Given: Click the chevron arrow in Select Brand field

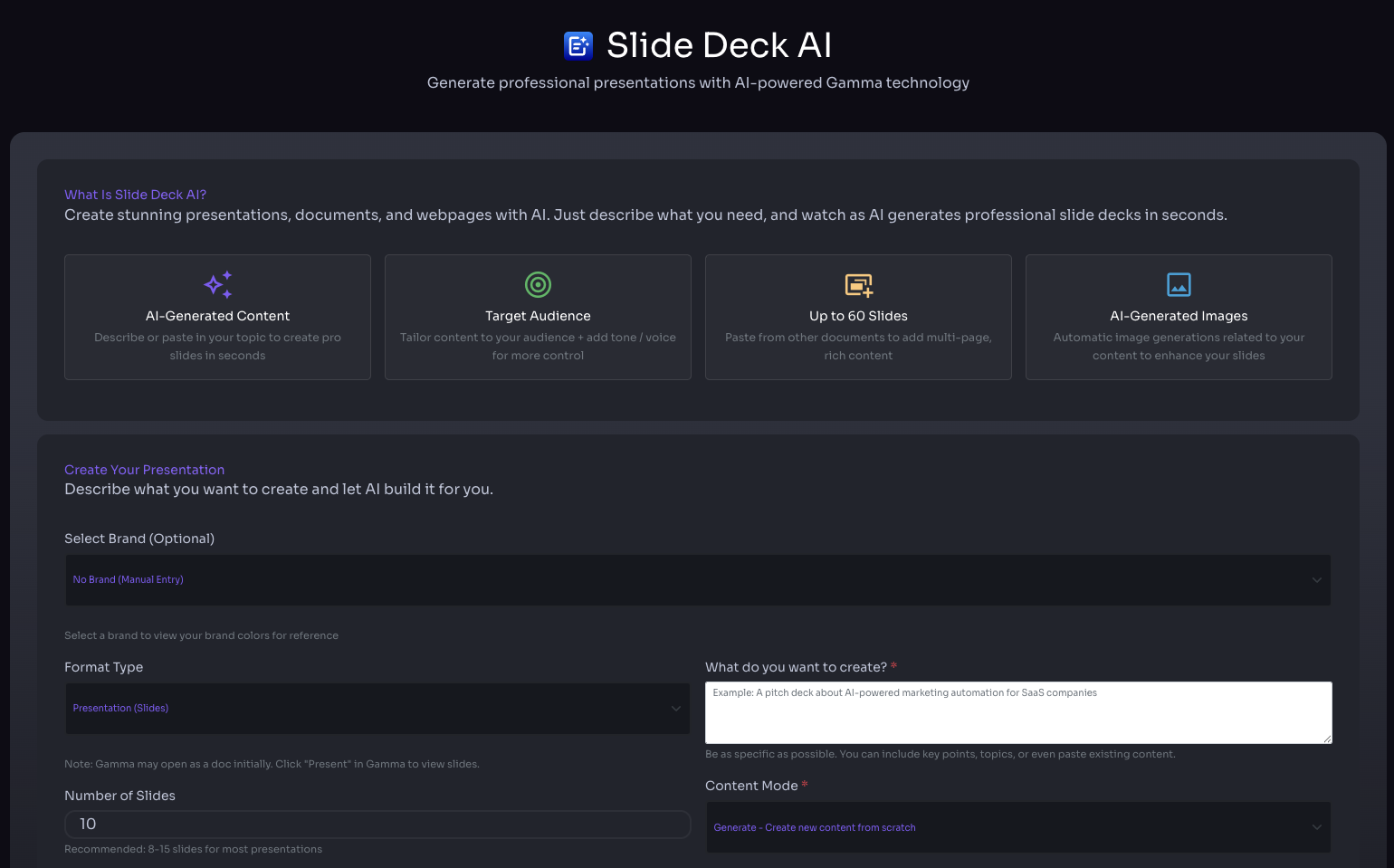Looking at the screenshot, I should tap(1316, 580).
